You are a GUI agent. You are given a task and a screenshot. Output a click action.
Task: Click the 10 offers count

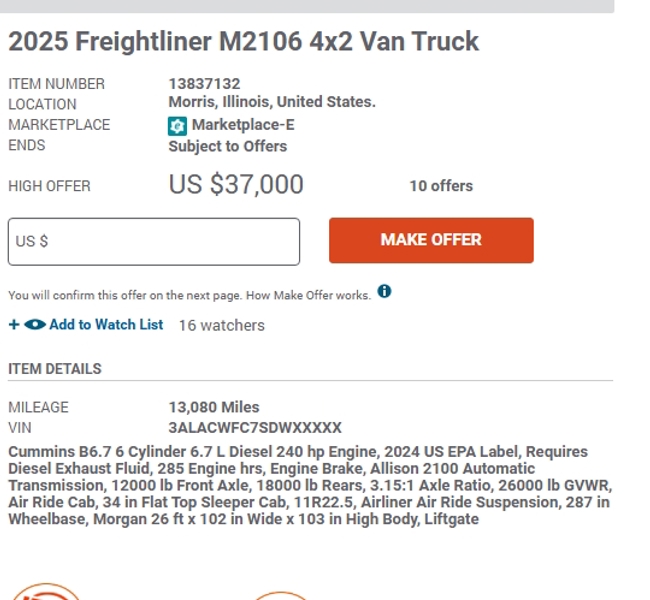(441, 186)
